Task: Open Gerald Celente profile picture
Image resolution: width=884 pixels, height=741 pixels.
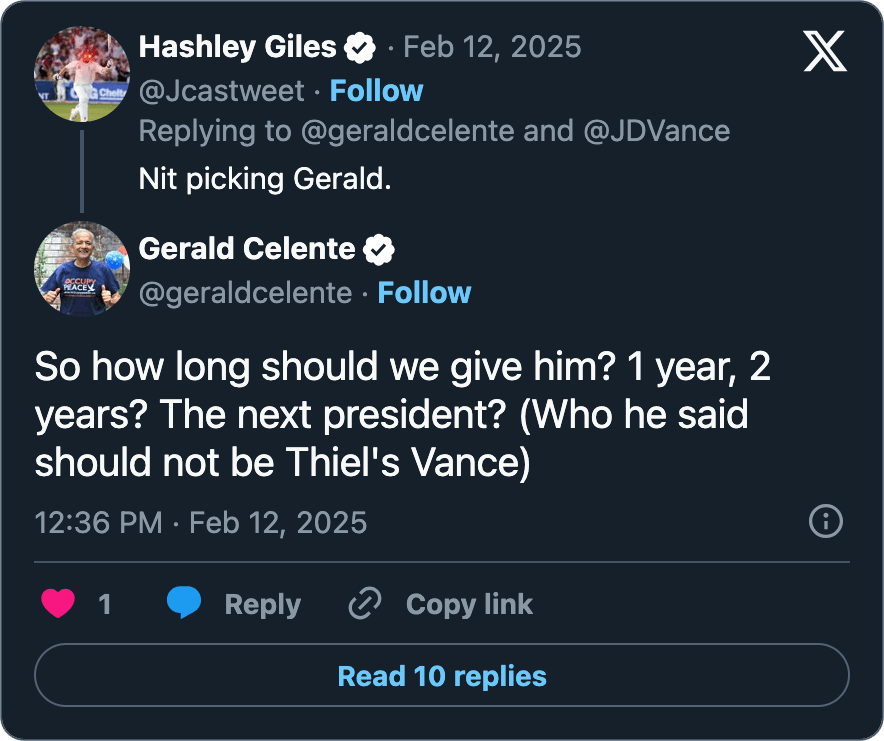Action: [82, 268]
